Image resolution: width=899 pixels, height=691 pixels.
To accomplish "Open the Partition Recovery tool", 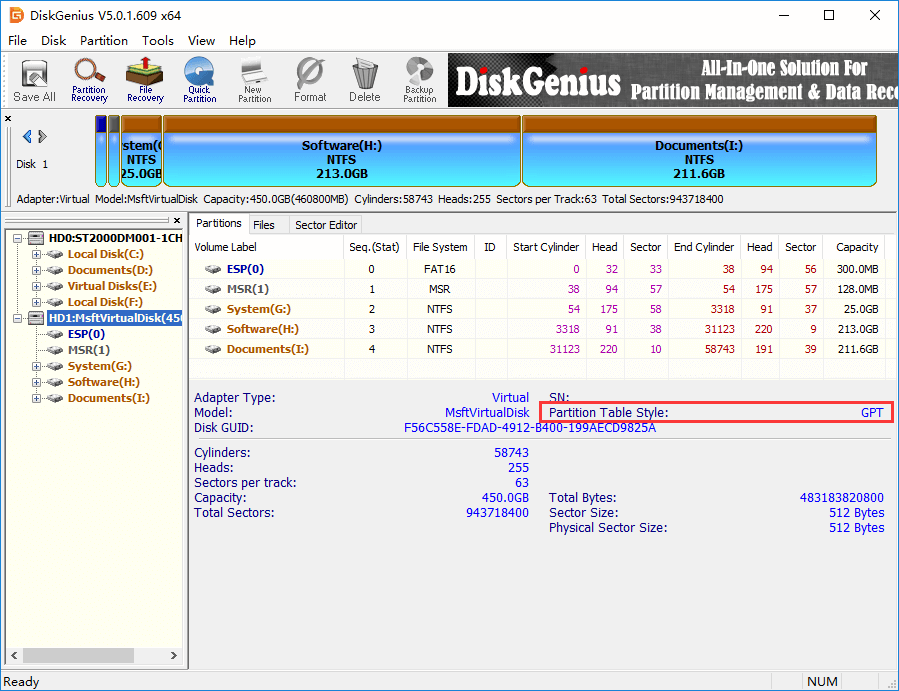I will point(89,80).
